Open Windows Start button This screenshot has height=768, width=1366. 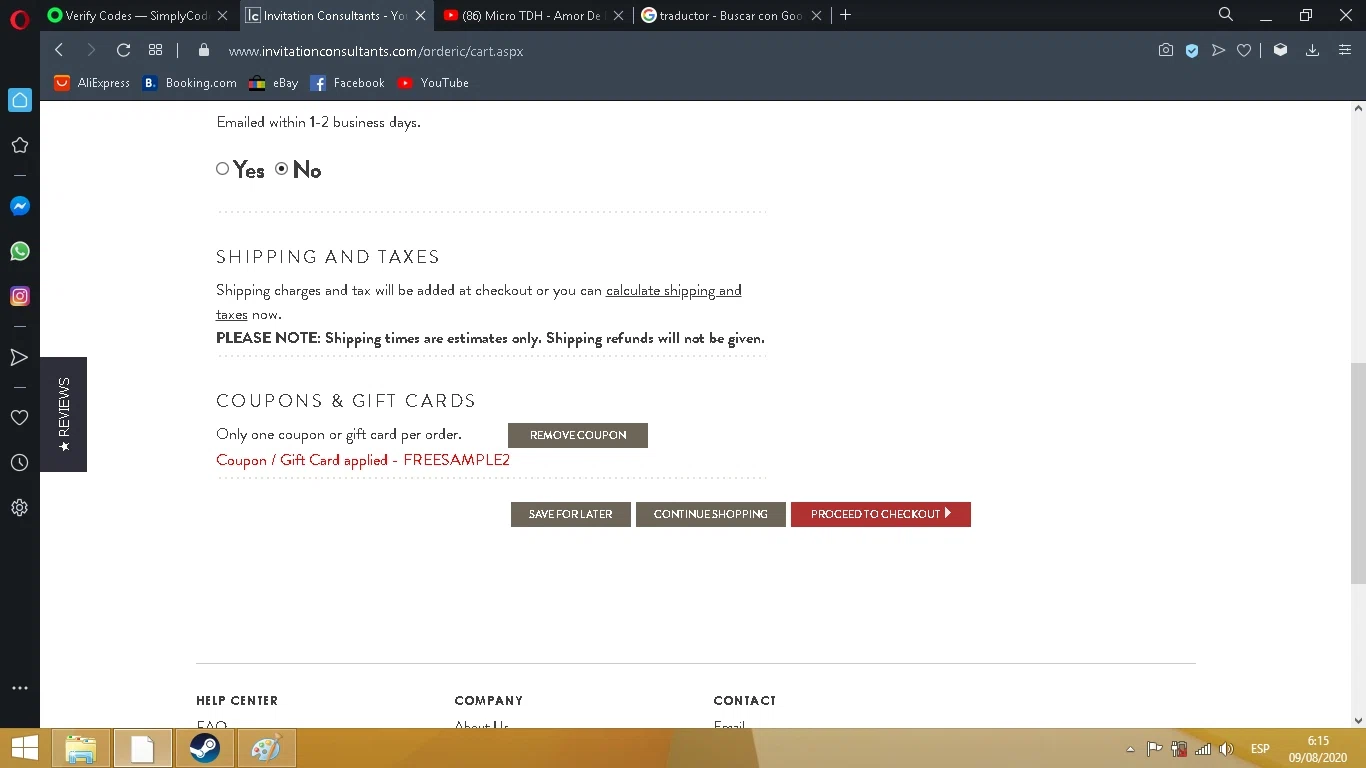tap(24, 749)
